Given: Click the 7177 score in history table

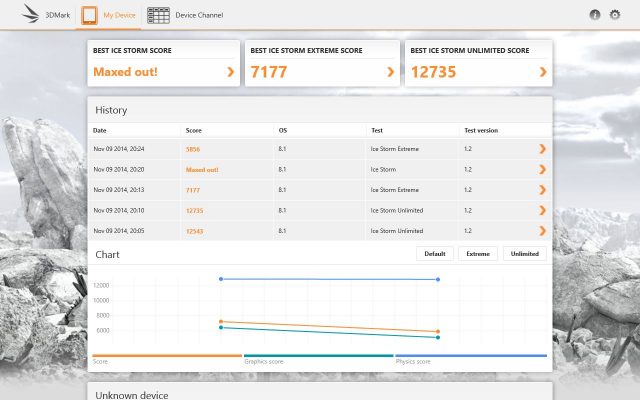Looking at the screenshot, I should [193, 190].
